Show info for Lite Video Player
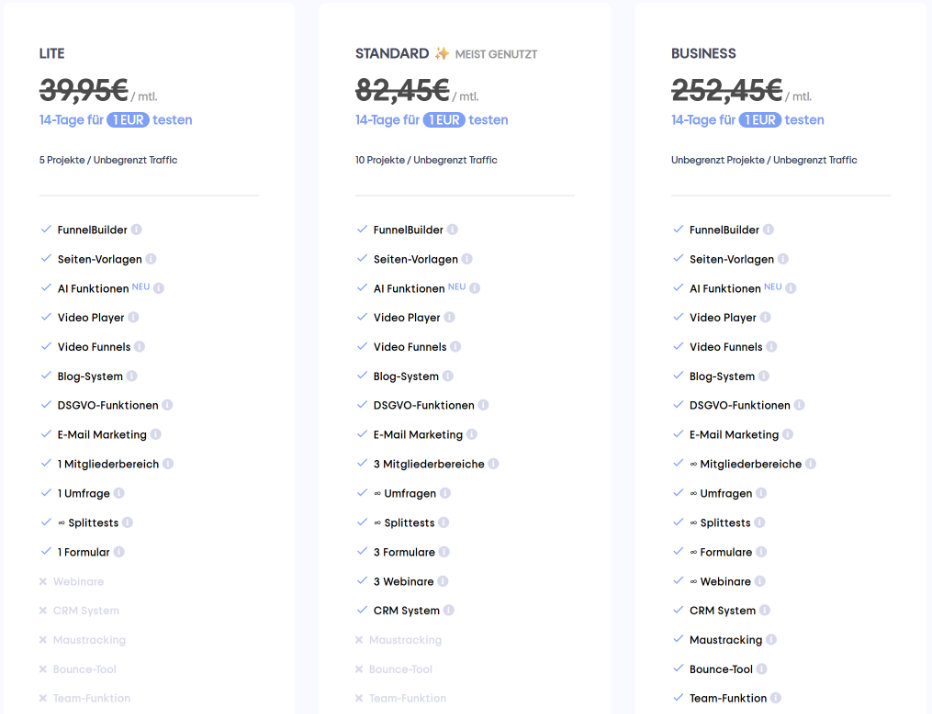Viewport: 932px width, 714px height. tap(134, 317)
